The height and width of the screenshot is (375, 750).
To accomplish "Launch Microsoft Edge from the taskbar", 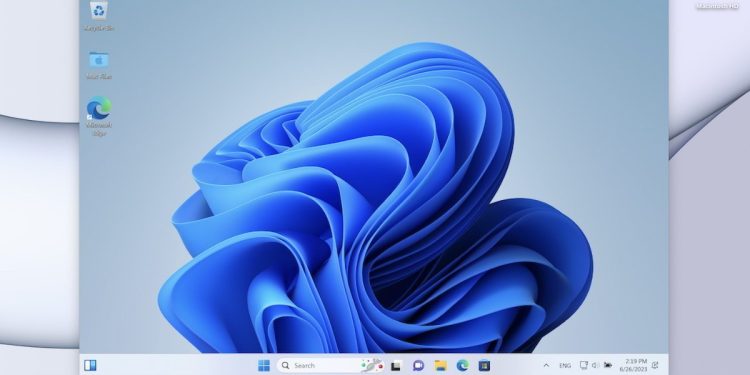I will tap(463, 366).
